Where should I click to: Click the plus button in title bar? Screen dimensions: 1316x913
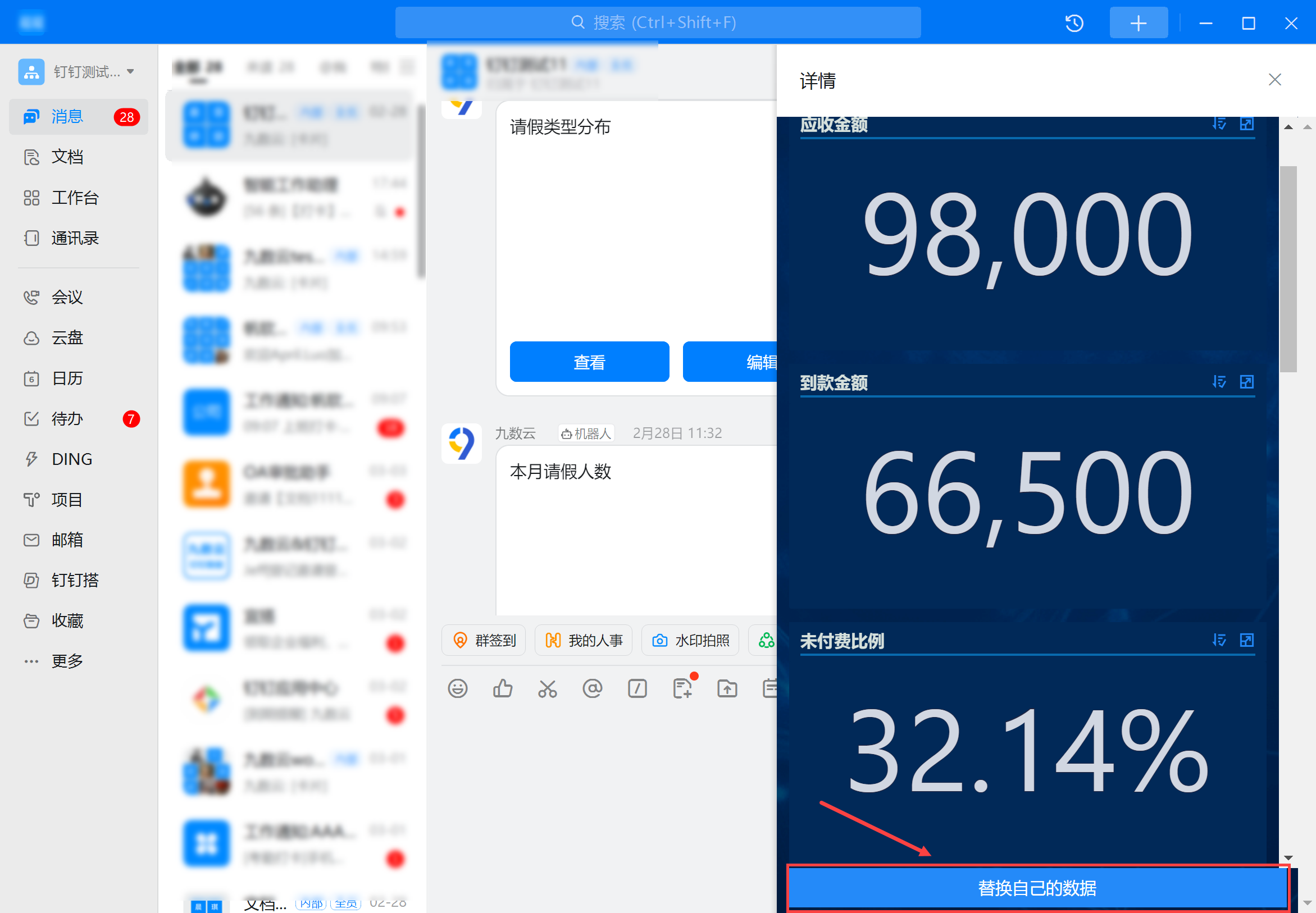point(1139,23)
